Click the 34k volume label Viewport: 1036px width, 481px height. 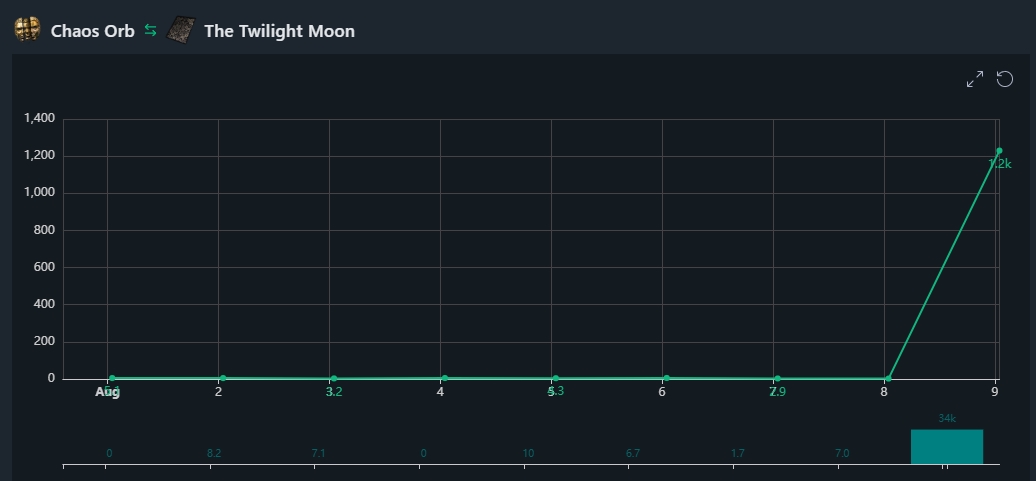pyautogui.click(x=947, y=418)
